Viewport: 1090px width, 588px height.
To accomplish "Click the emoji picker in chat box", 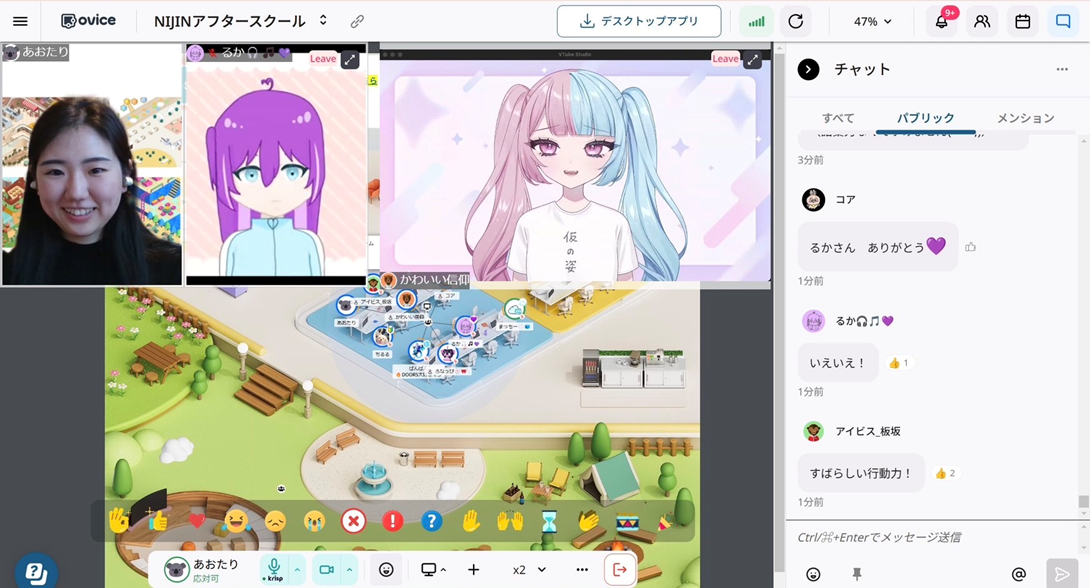I will [813, 574].
